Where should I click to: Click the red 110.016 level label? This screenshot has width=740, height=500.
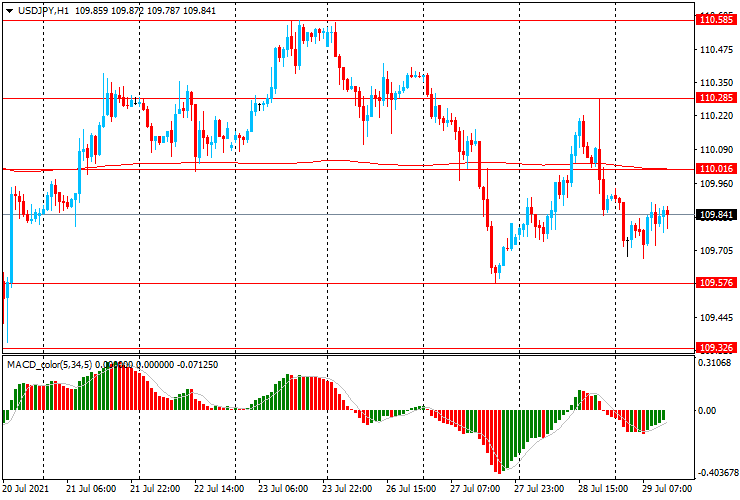tap(716, 169)
